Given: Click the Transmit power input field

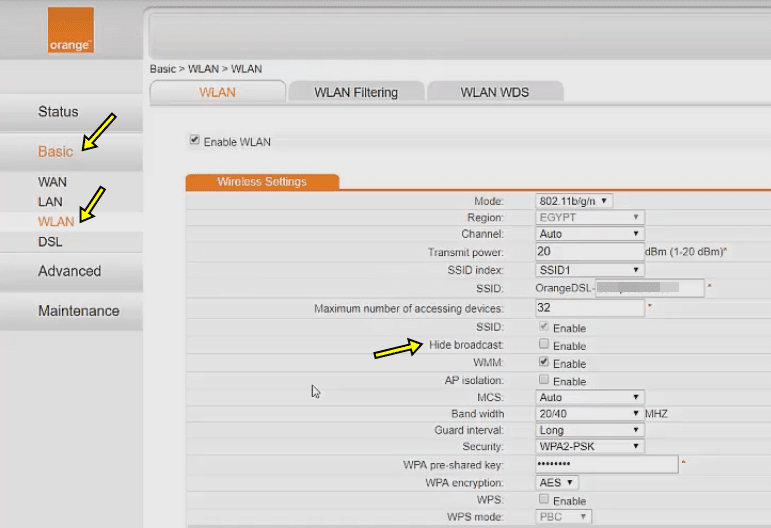Looking at the screenshot, I should [590, 252].
